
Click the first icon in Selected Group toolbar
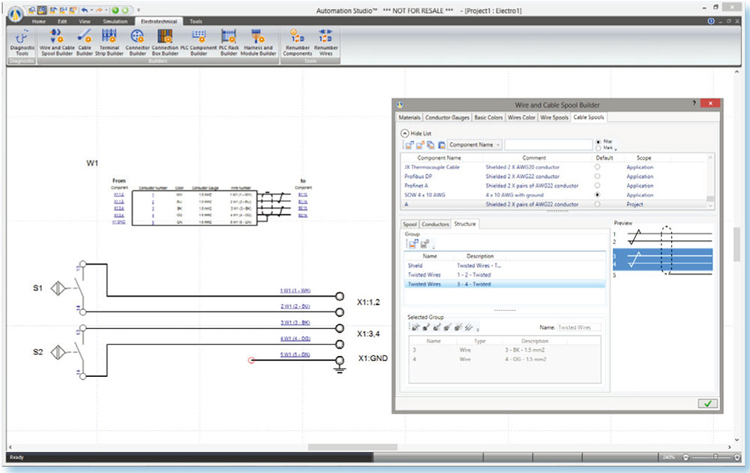(415, 328)
